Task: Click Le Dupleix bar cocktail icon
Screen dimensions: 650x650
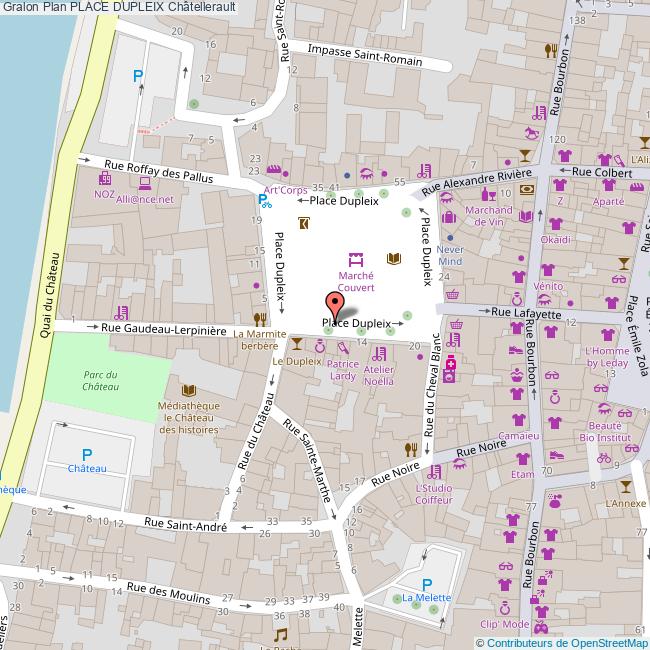Action: 296,343
